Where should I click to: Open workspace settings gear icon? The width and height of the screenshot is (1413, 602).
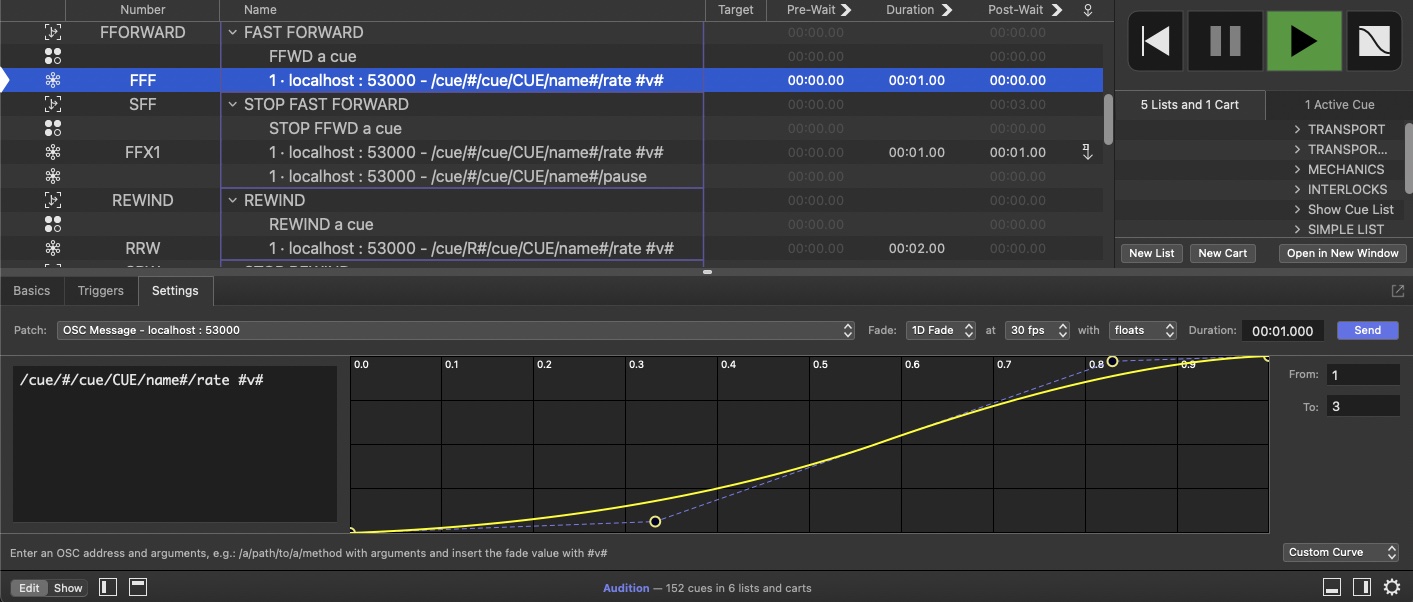click(x=1391, y=587)
